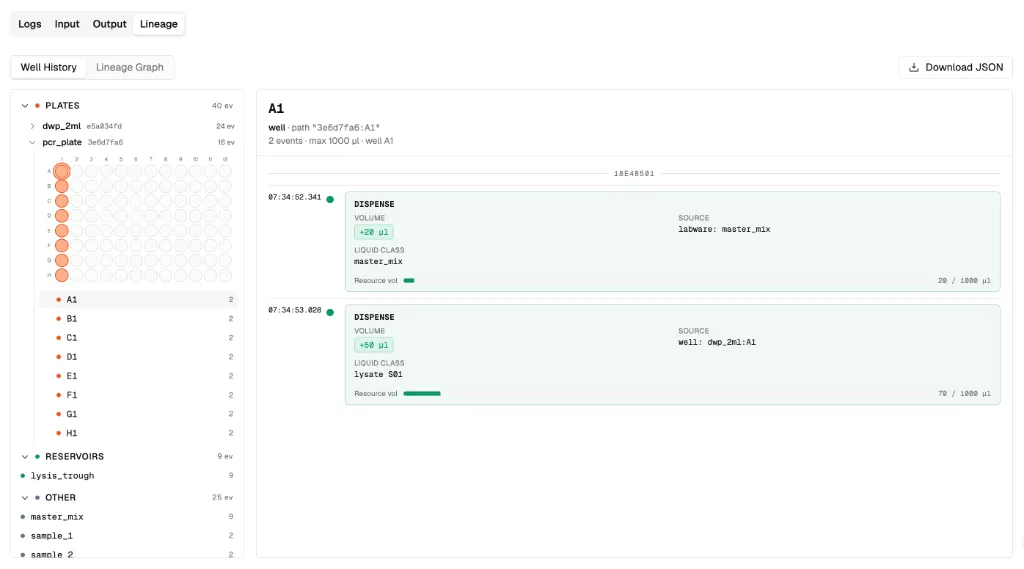Switch to the Output tab
The width and height of the screenshot is (1024, 569).
pos(109,24)
